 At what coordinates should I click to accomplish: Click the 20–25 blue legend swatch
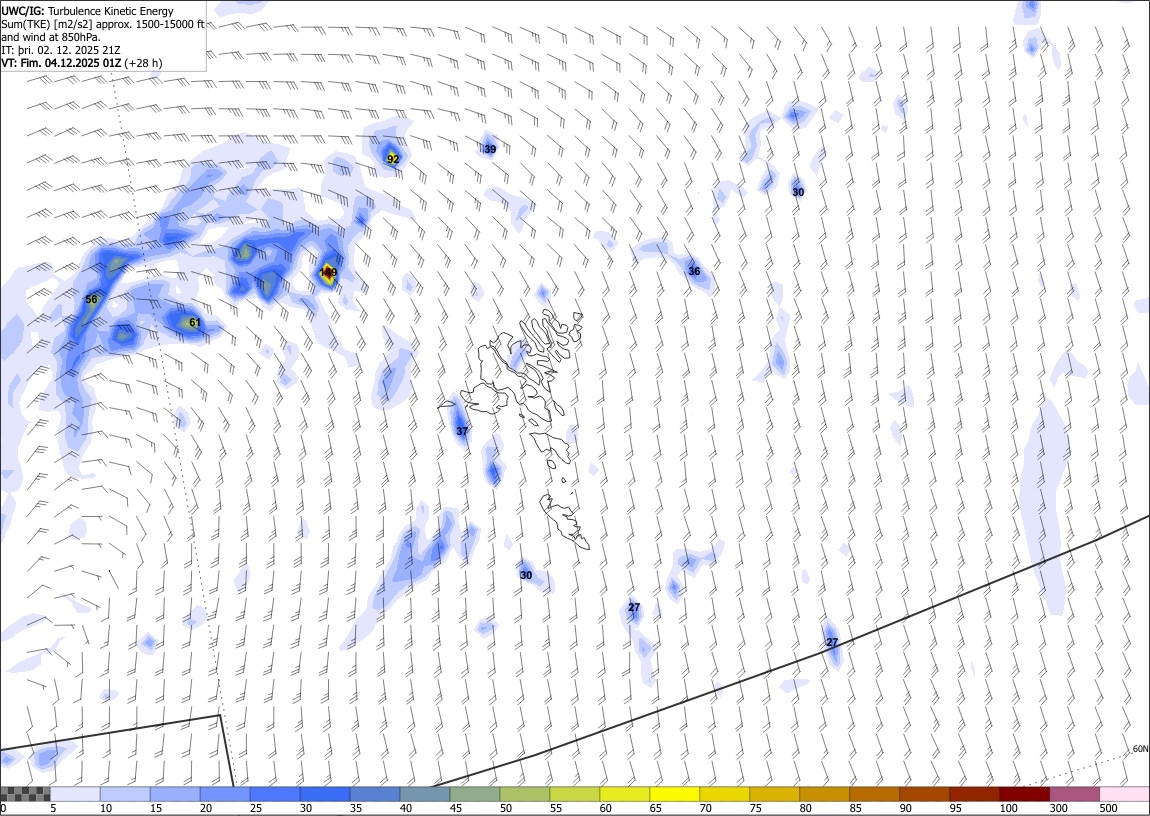(x=224, y=794)
